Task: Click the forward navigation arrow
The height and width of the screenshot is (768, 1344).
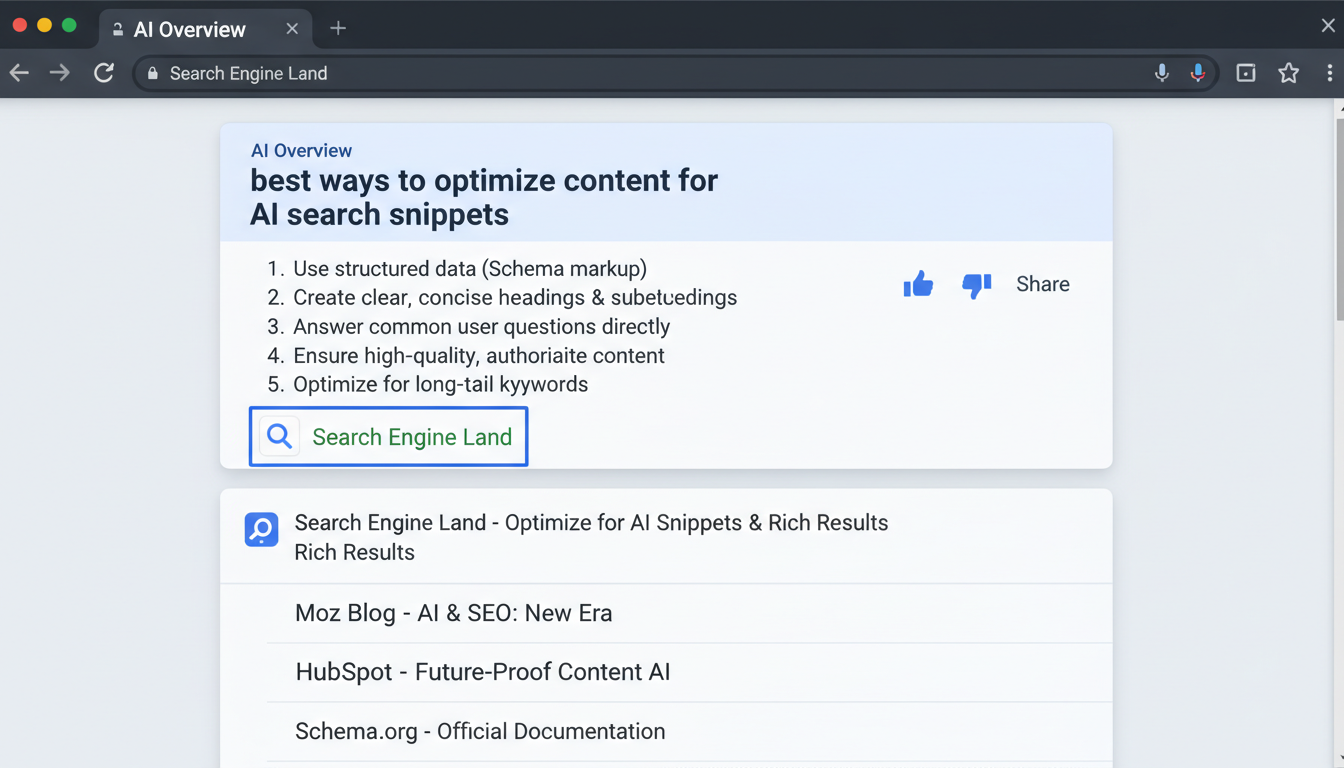Action: [60, 73]
